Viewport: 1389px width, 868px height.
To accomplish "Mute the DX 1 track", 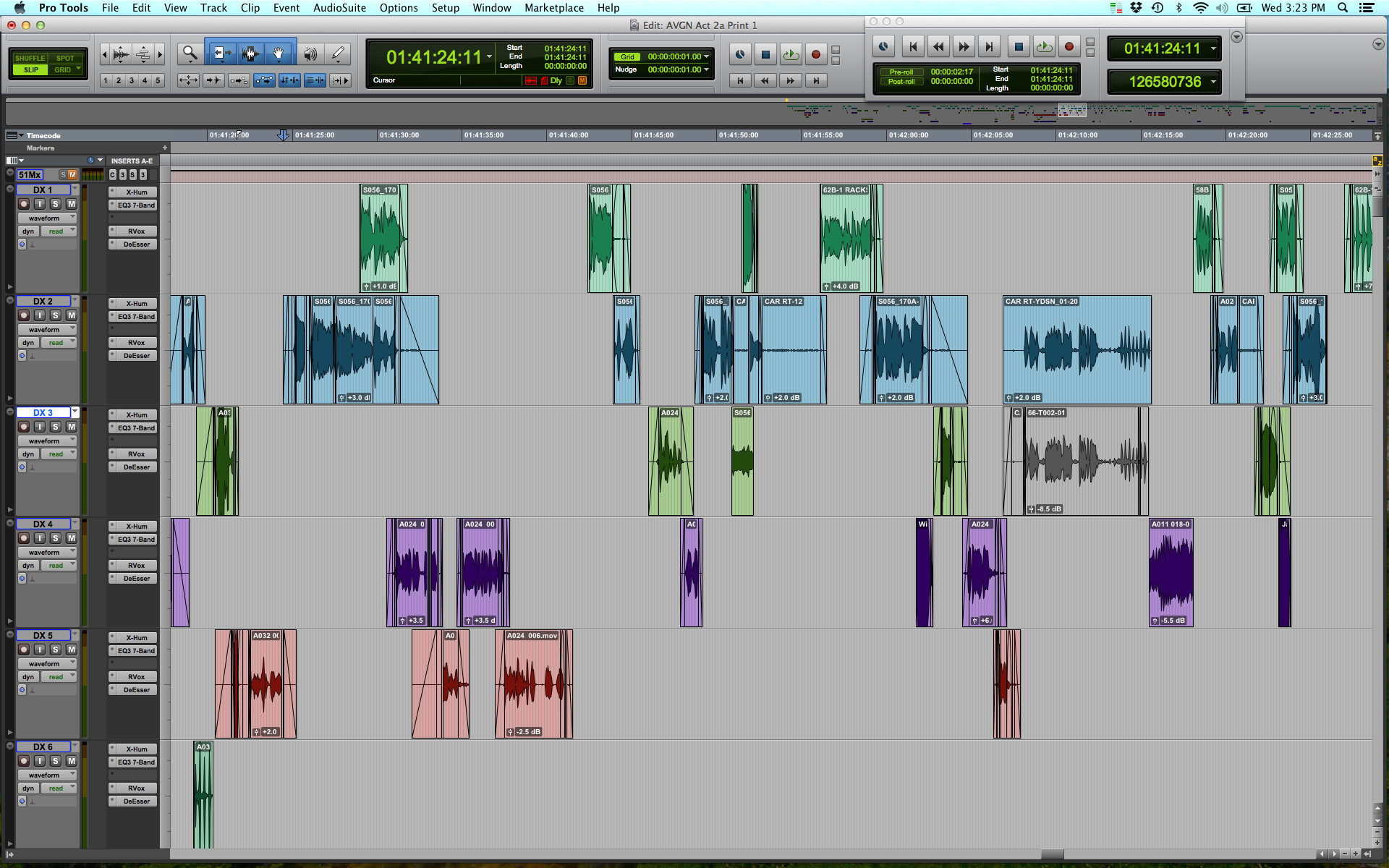I will pyautogui.click(x=71, y=204).
